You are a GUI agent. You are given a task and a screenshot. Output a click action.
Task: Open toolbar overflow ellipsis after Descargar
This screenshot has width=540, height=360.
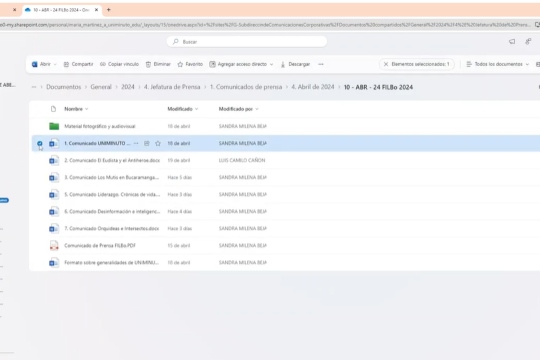[x=321, y=64]
